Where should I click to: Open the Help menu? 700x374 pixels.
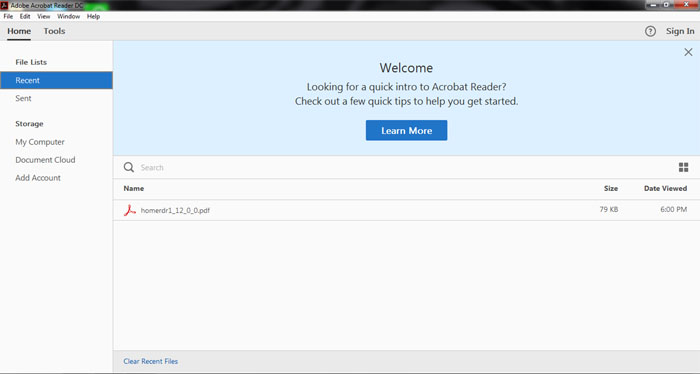click(x=93, y=17)
